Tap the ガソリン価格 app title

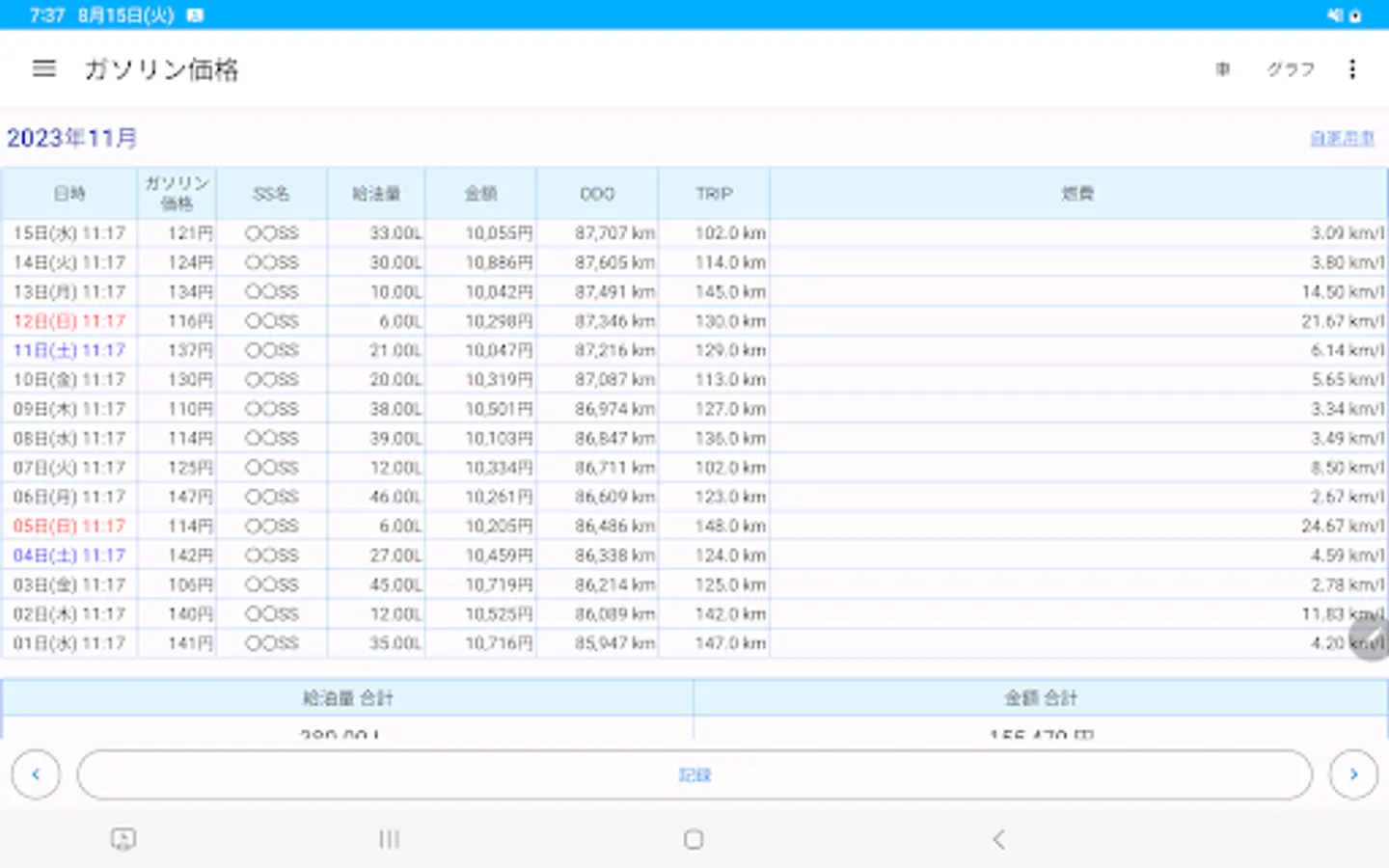(161, 69)
